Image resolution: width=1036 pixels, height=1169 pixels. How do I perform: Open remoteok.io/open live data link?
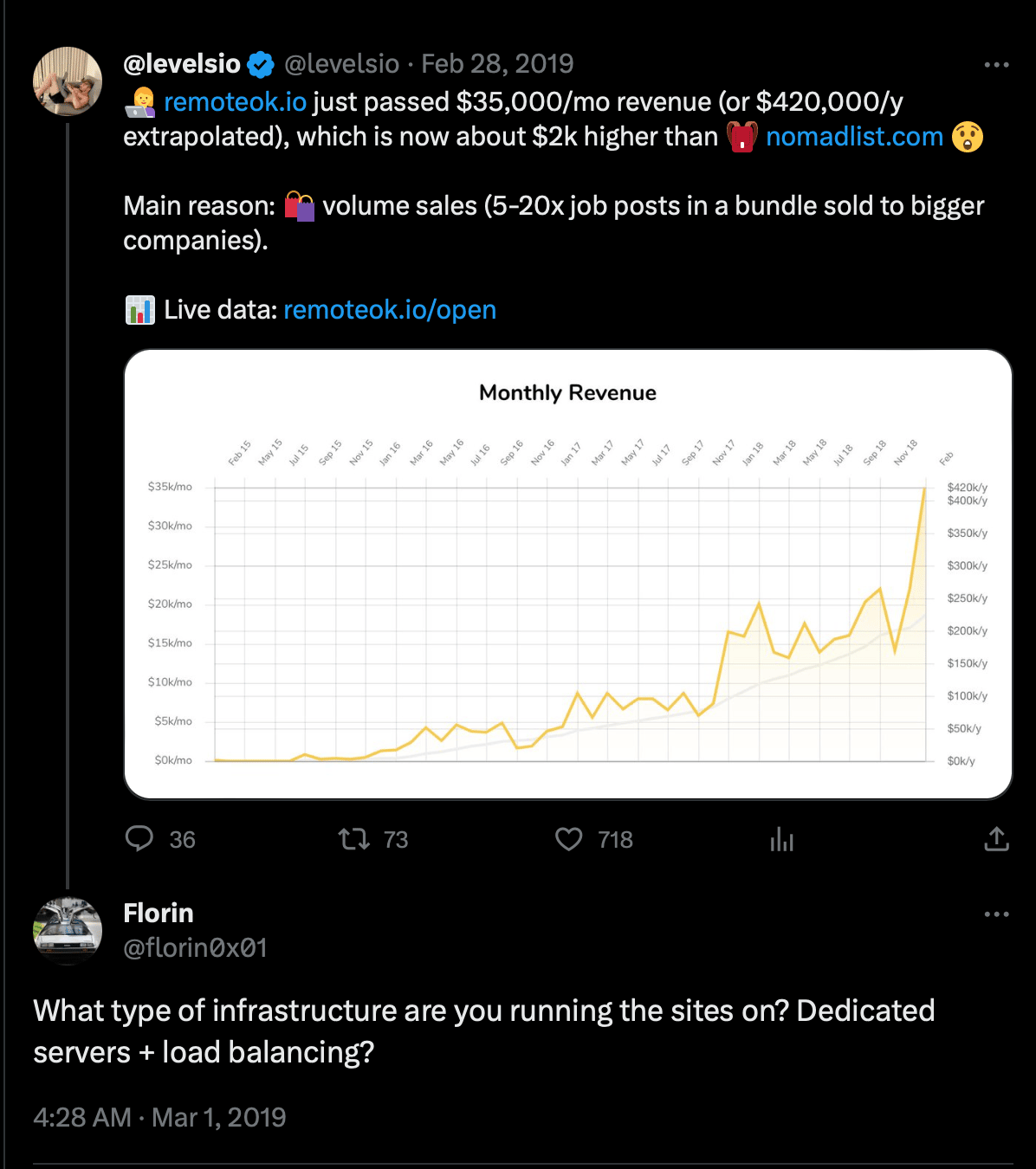(x=390, y=310)
